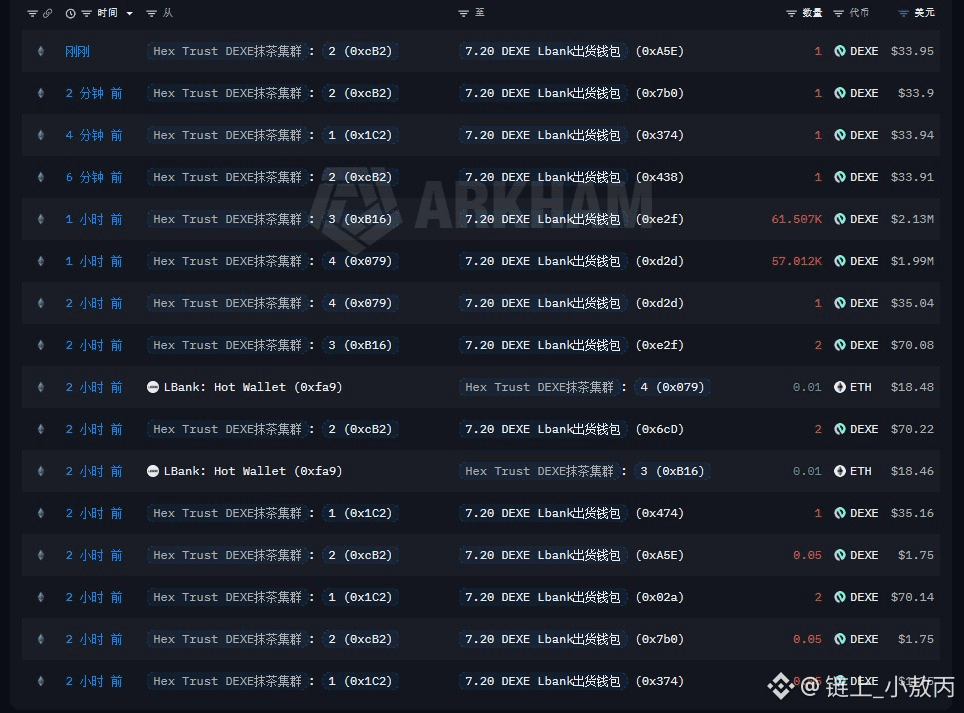Click sender address 4 (0x079) in the 57.012K row
The image size is (964, 713).
tap(360, 261)
